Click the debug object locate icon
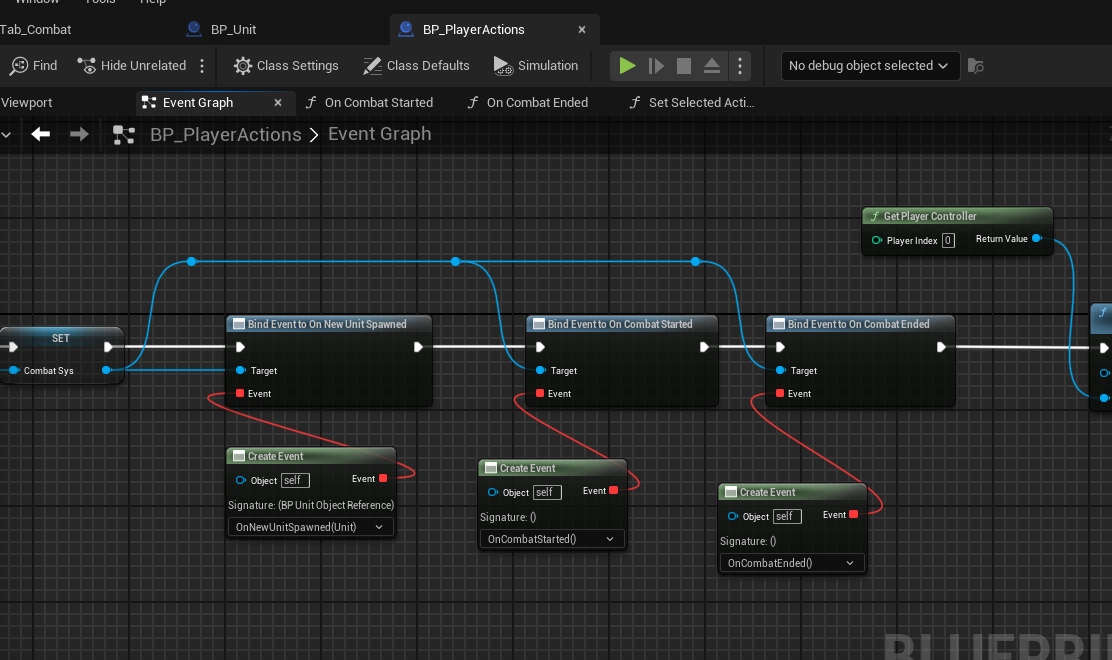 coord(976,66)
